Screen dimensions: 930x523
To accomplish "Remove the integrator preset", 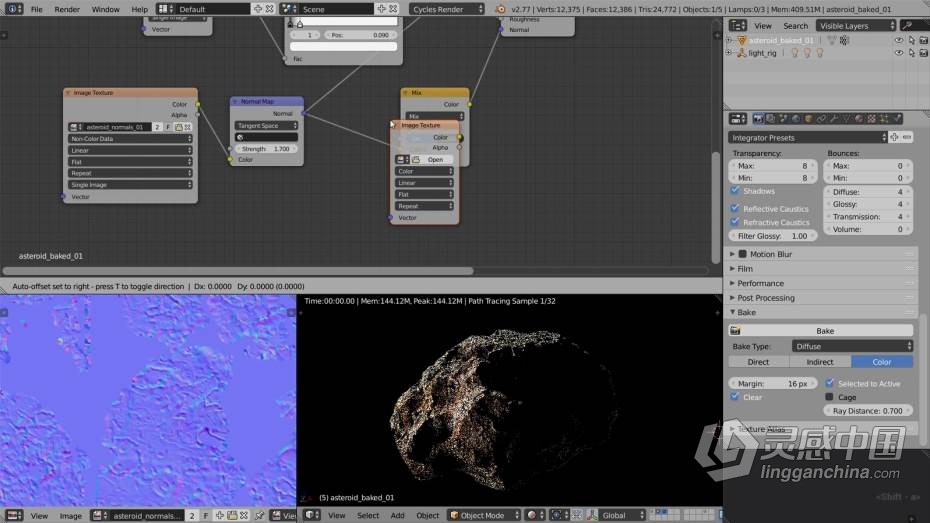I will (x=907, y=138).
